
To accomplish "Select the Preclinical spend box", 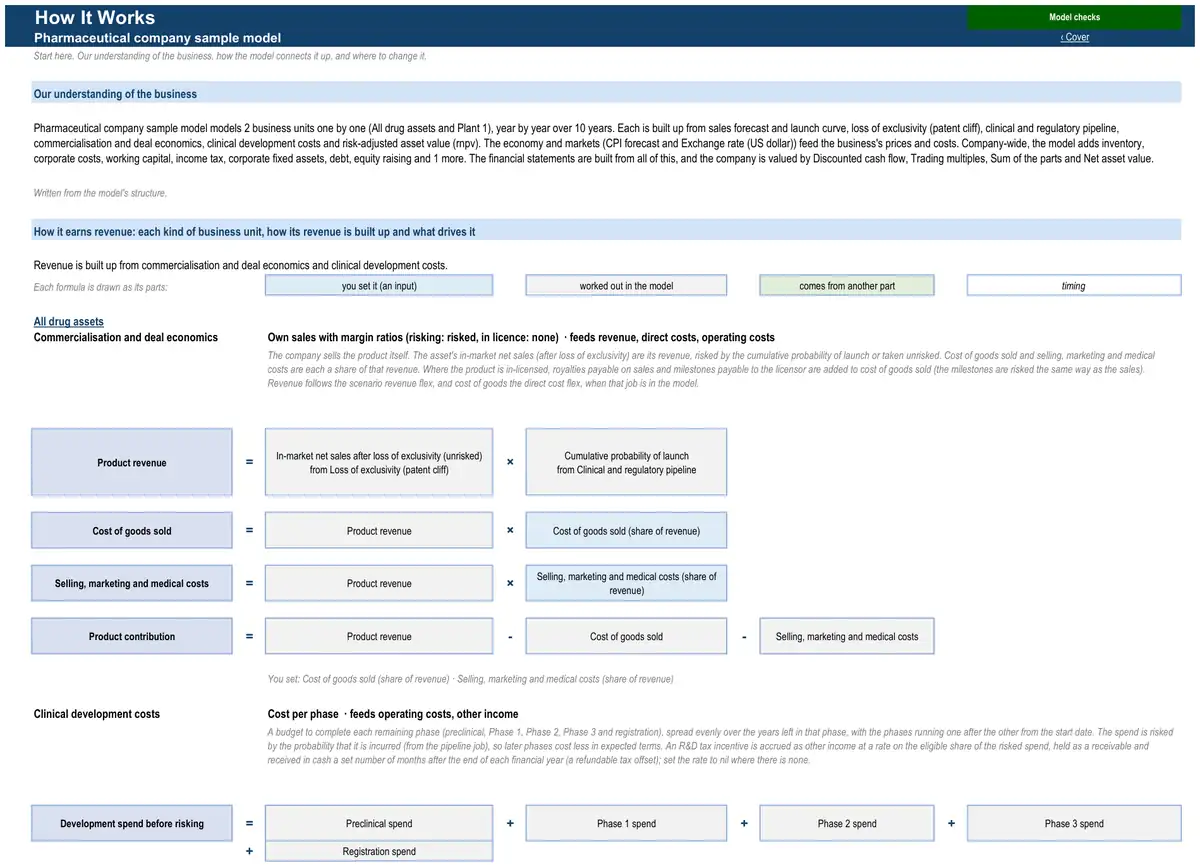I will [x=379, y=824].
